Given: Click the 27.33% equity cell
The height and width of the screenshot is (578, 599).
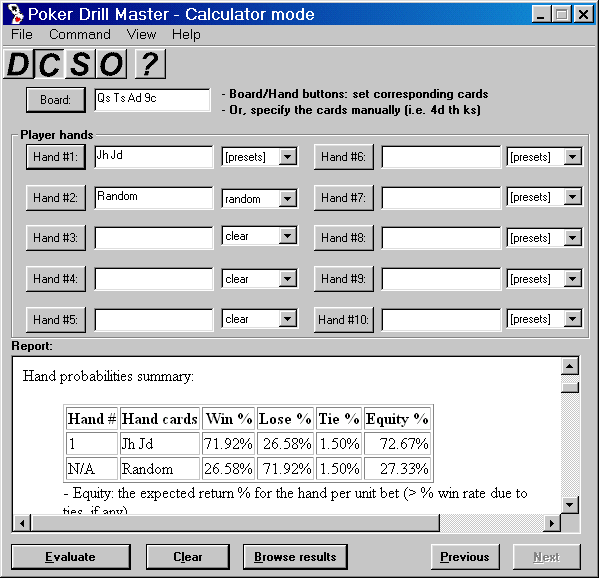Looking at the screenshot, I should (397, 468).
